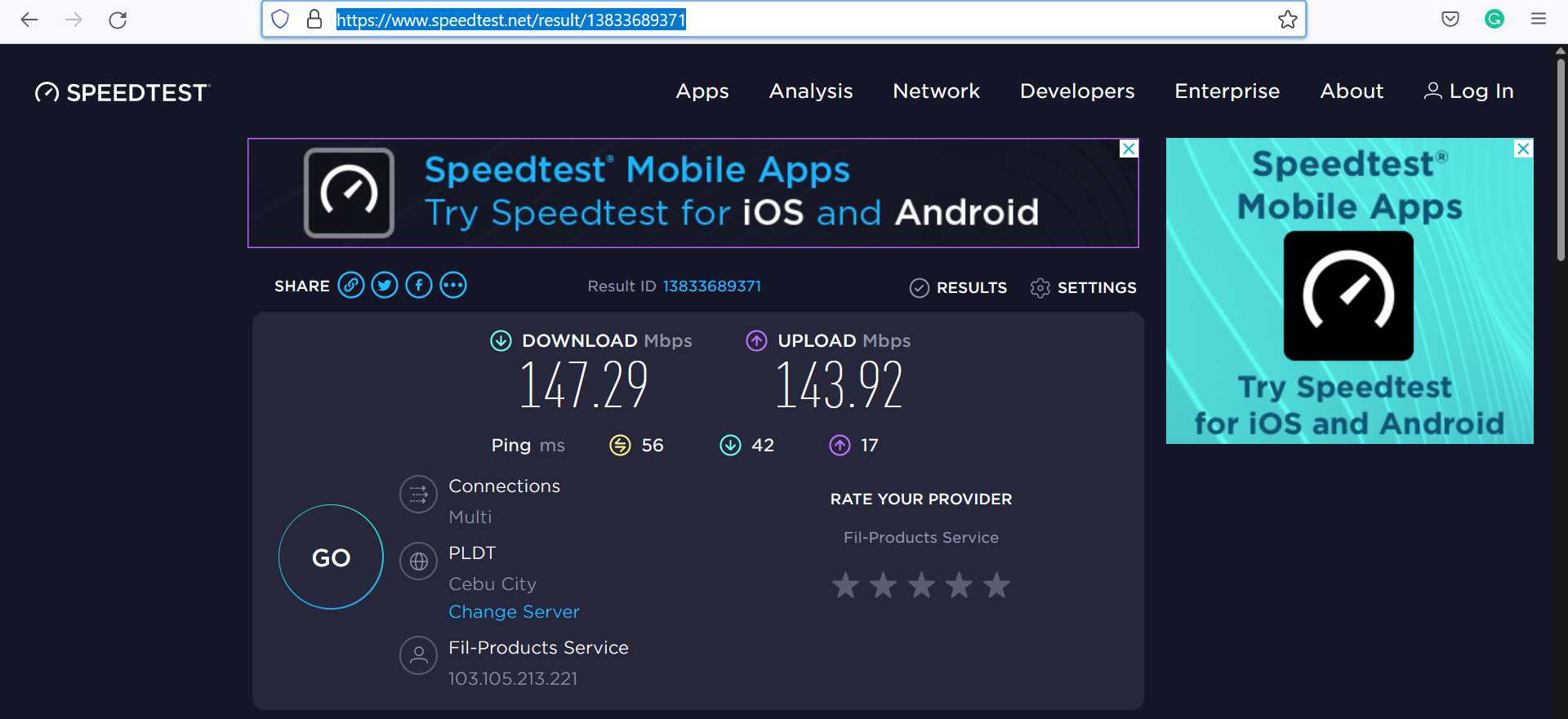Open the Result ID 13833689371 link
This screenshot has width=1568, height=719.
click(x=712, y=286)
